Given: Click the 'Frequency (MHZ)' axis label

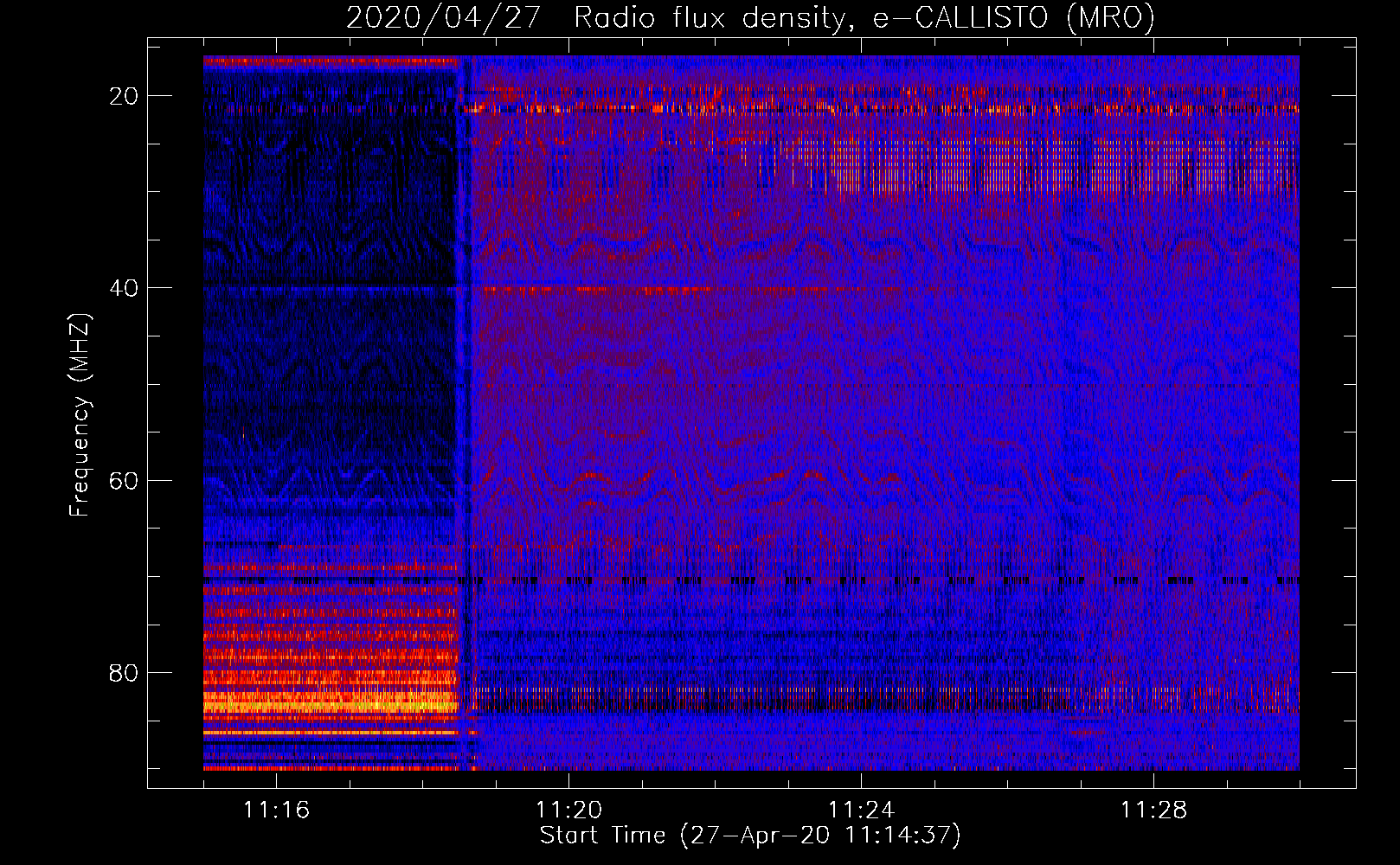Looking at the screenshot, I should (80, 414).
